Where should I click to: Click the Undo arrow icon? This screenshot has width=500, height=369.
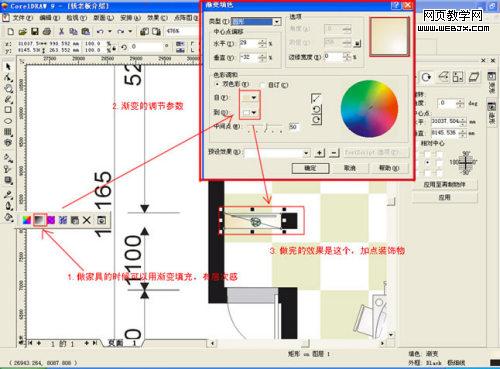[100, 32]
